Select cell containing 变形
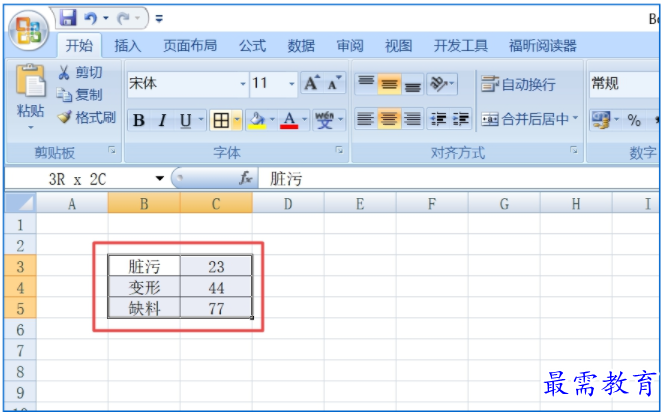The width and height of the screenshot is (665, 415). pos(144,287)
